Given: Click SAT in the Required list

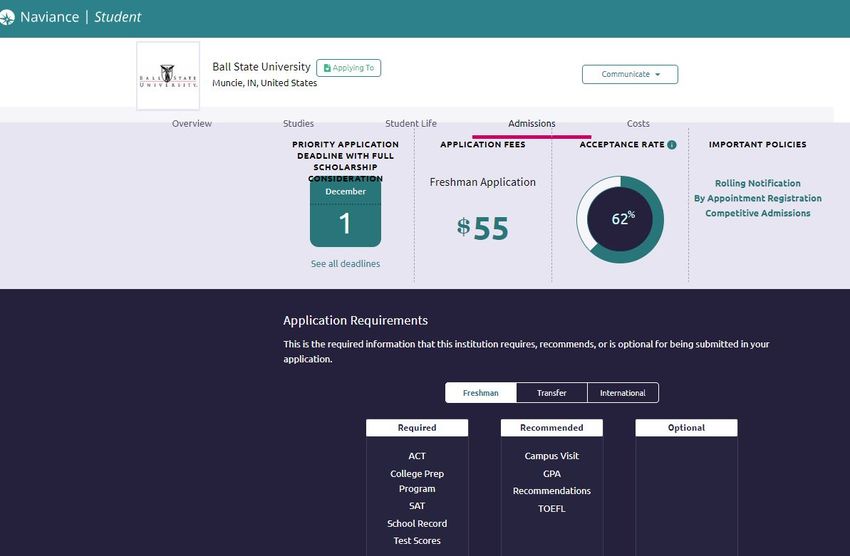Looking at the screenshot, I should [x=417, y=506].
